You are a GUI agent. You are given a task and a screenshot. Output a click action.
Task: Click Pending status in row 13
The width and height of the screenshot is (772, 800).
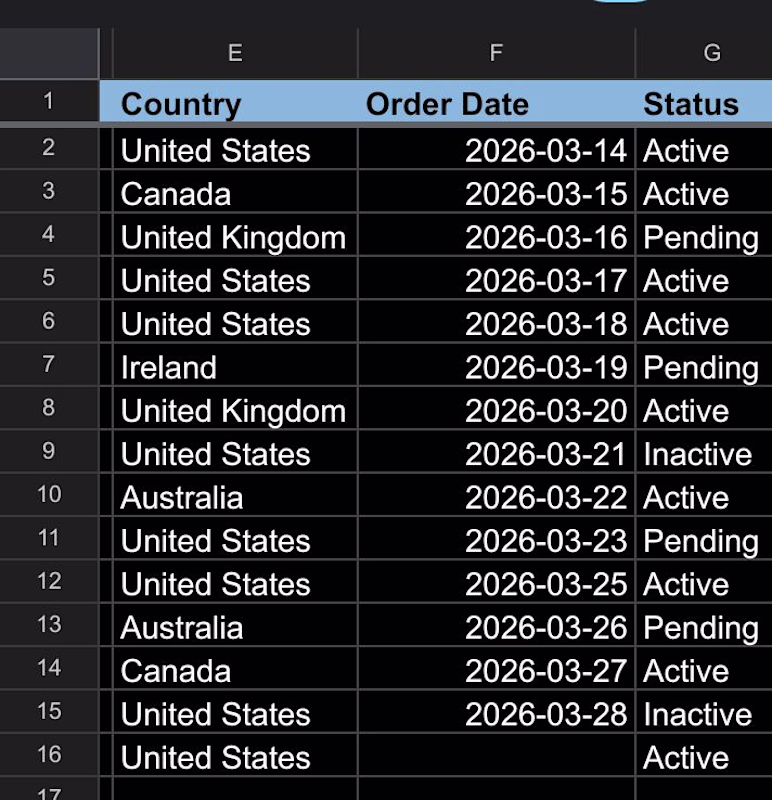coord(704,627)
